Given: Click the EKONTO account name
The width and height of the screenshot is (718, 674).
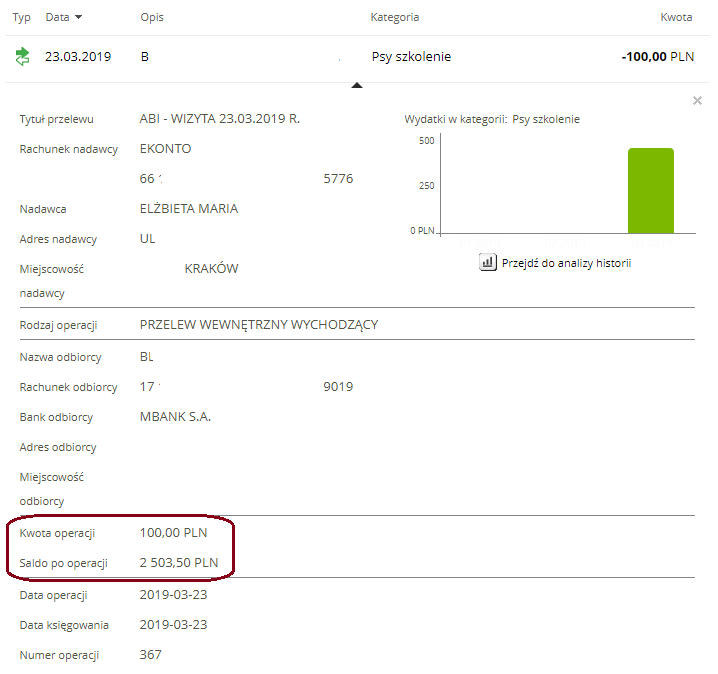Looking at the screenshot, I should coord(165,149).
